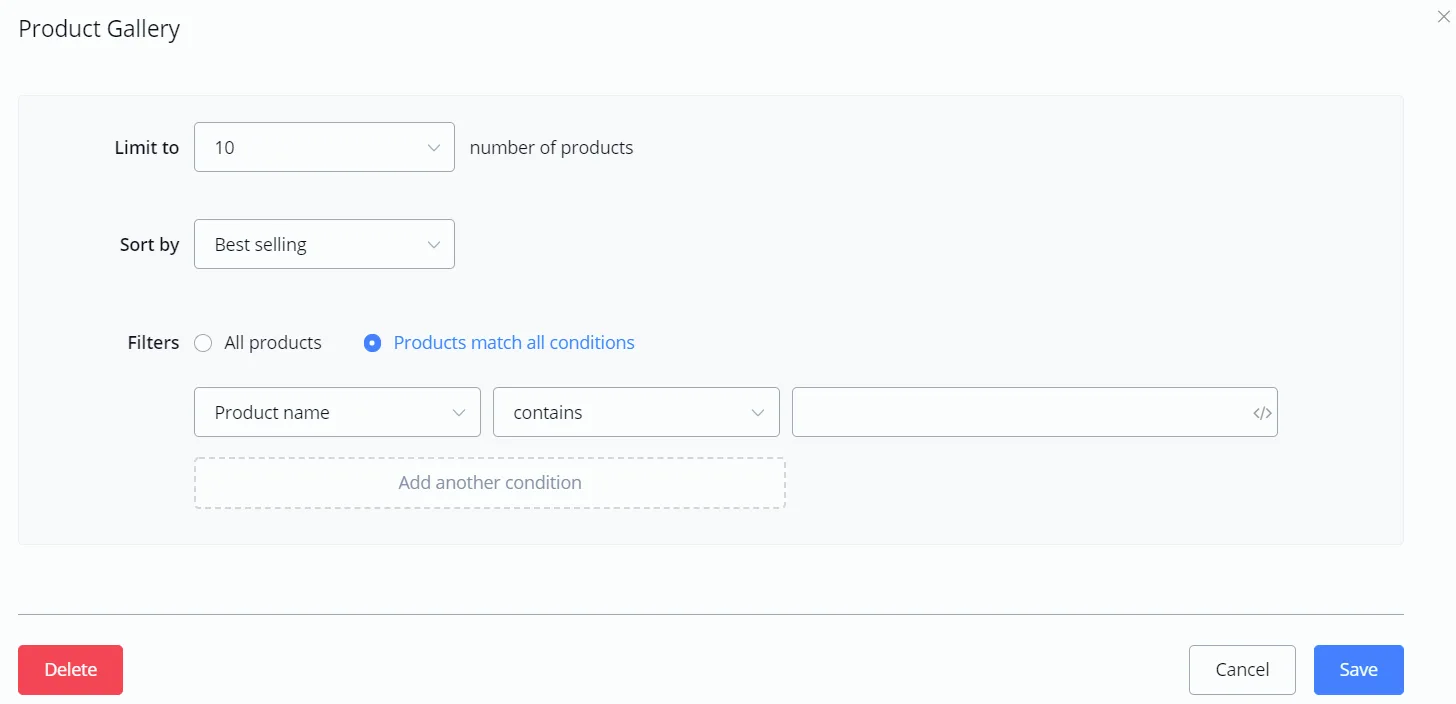Click the Product Gallery title text
Viewport: 1456px width, 704px height.
[99, 29]
